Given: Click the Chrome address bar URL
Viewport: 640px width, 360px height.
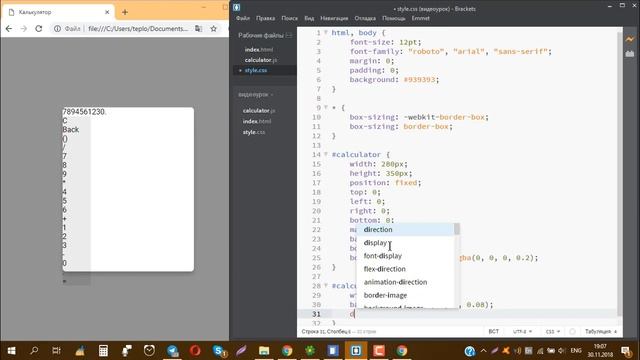Looking at the screenshot, I should (x=138, y=29).
